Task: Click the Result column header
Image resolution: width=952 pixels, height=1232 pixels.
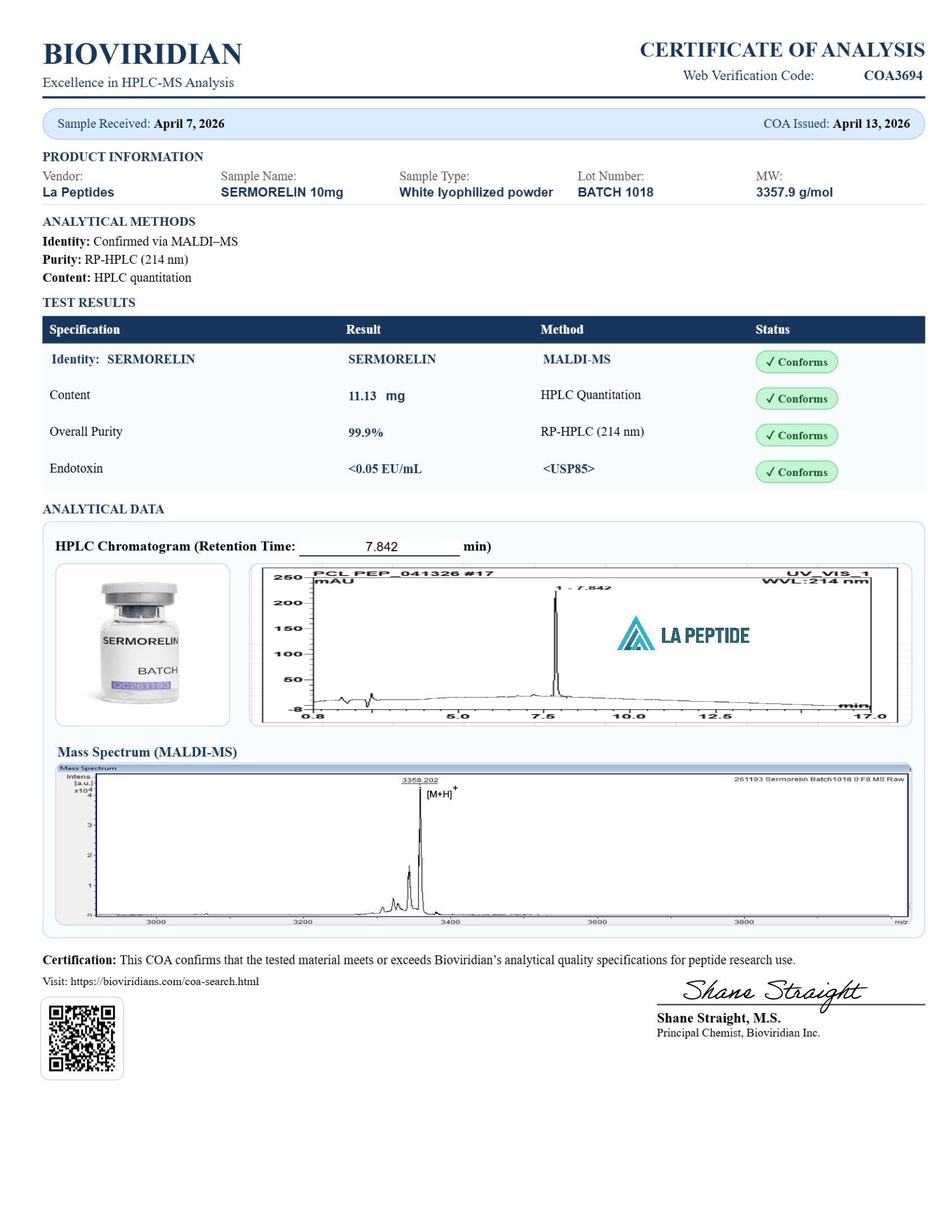Action: (x=363, y=329)
